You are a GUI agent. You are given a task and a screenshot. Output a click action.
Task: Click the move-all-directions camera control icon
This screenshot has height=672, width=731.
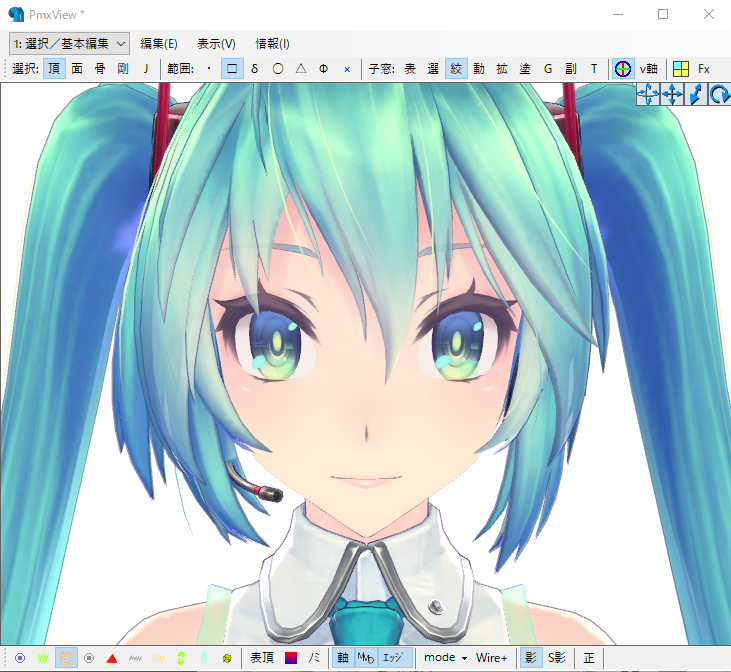pos(648,94)
